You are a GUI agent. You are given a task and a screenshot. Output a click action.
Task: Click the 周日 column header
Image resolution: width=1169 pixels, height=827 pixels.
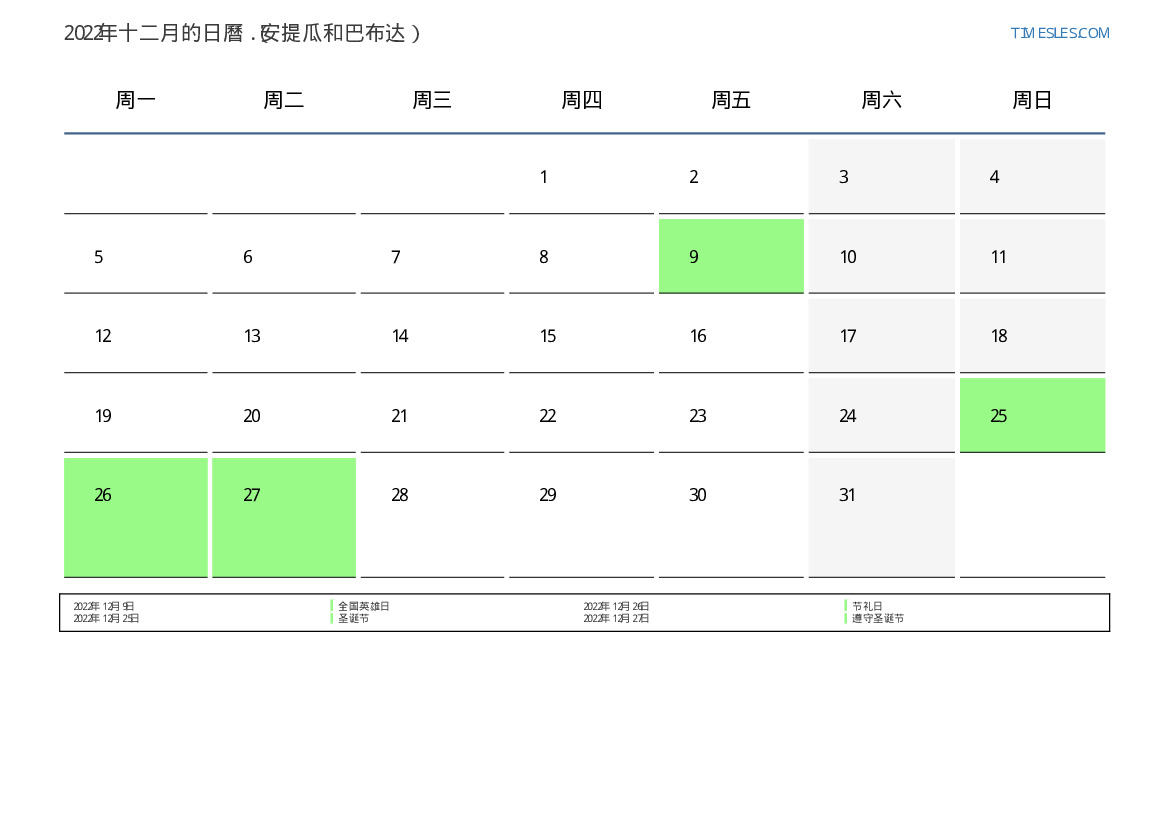click(x=1032, y=100)
